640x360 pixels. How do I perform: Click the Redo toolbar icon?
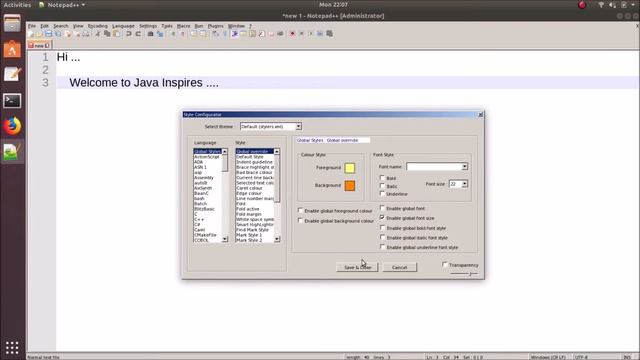coord(138,34)
